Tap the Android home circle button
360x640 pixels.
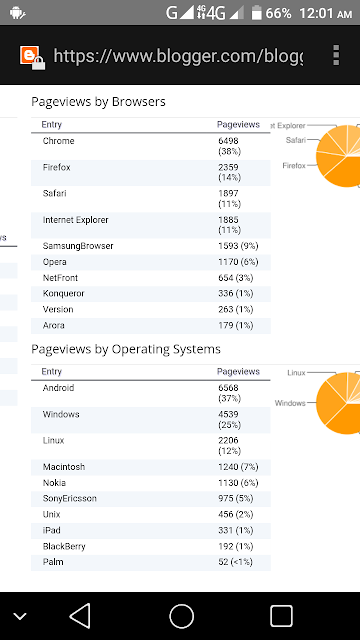pyautogui.click(x=181, y=616)
